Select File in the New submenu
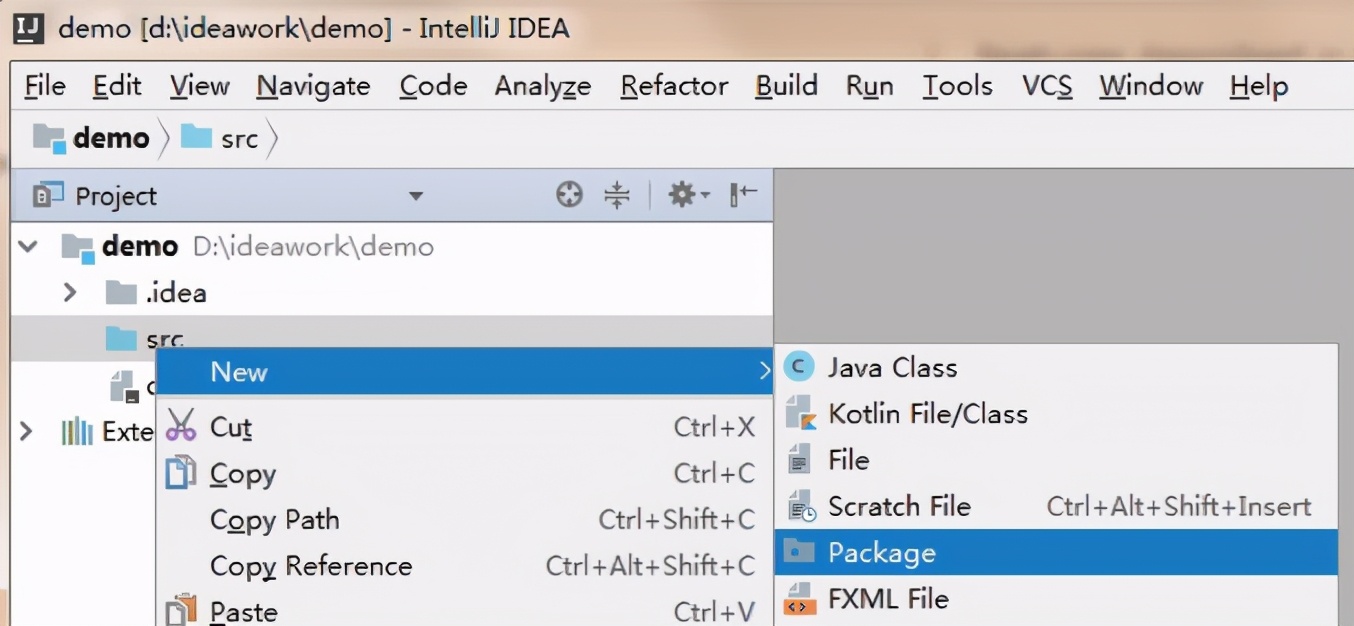 coord(1056,460)
